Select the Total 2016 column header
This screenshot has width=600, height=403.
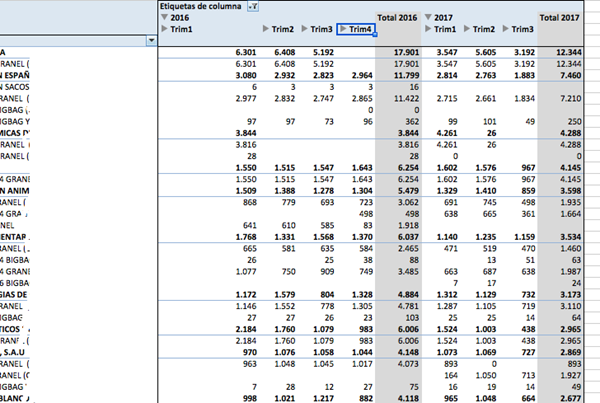(398, 18)
